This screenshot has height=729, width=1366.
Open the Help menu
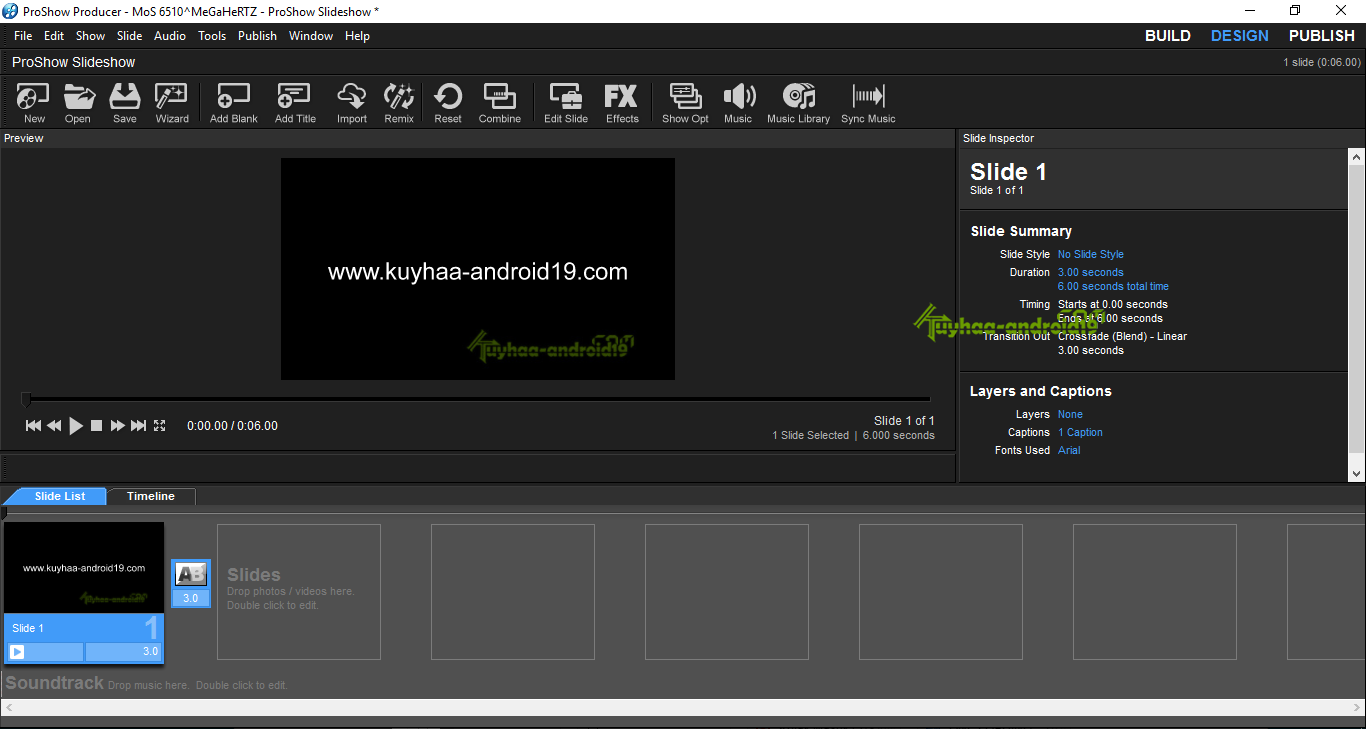[357, 36]
